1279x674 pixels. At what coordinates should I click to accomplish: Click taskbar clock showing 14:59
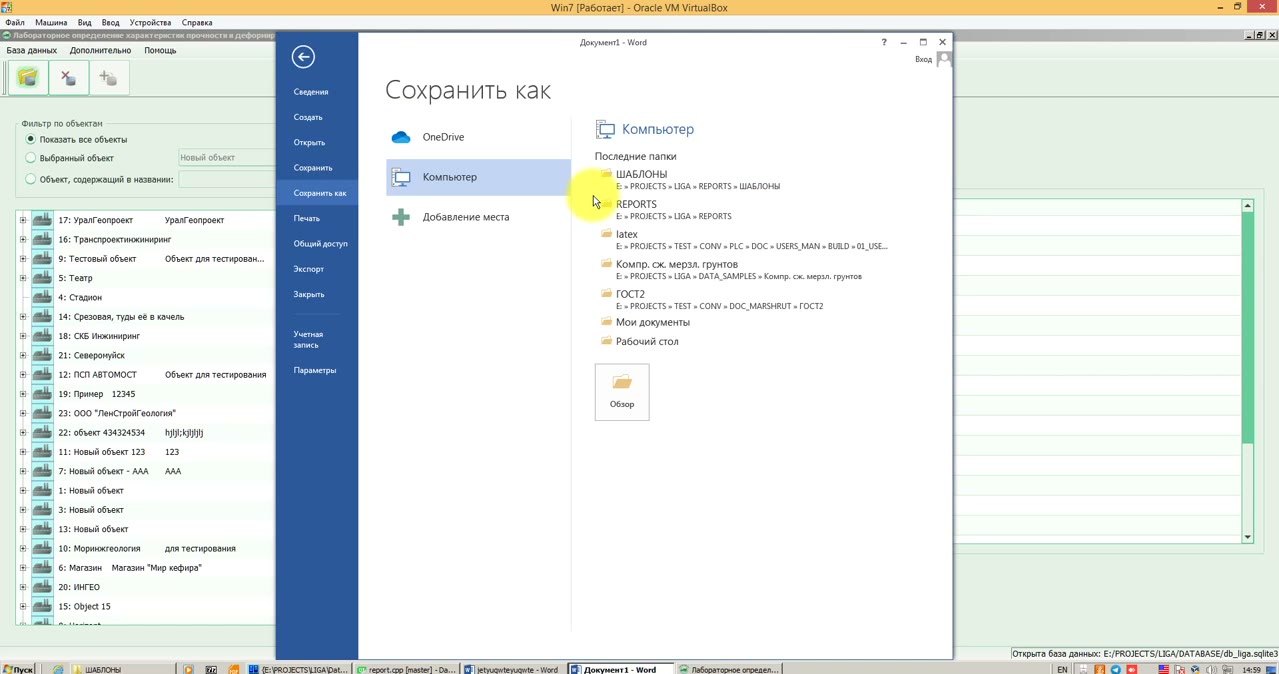[1250, 669]
